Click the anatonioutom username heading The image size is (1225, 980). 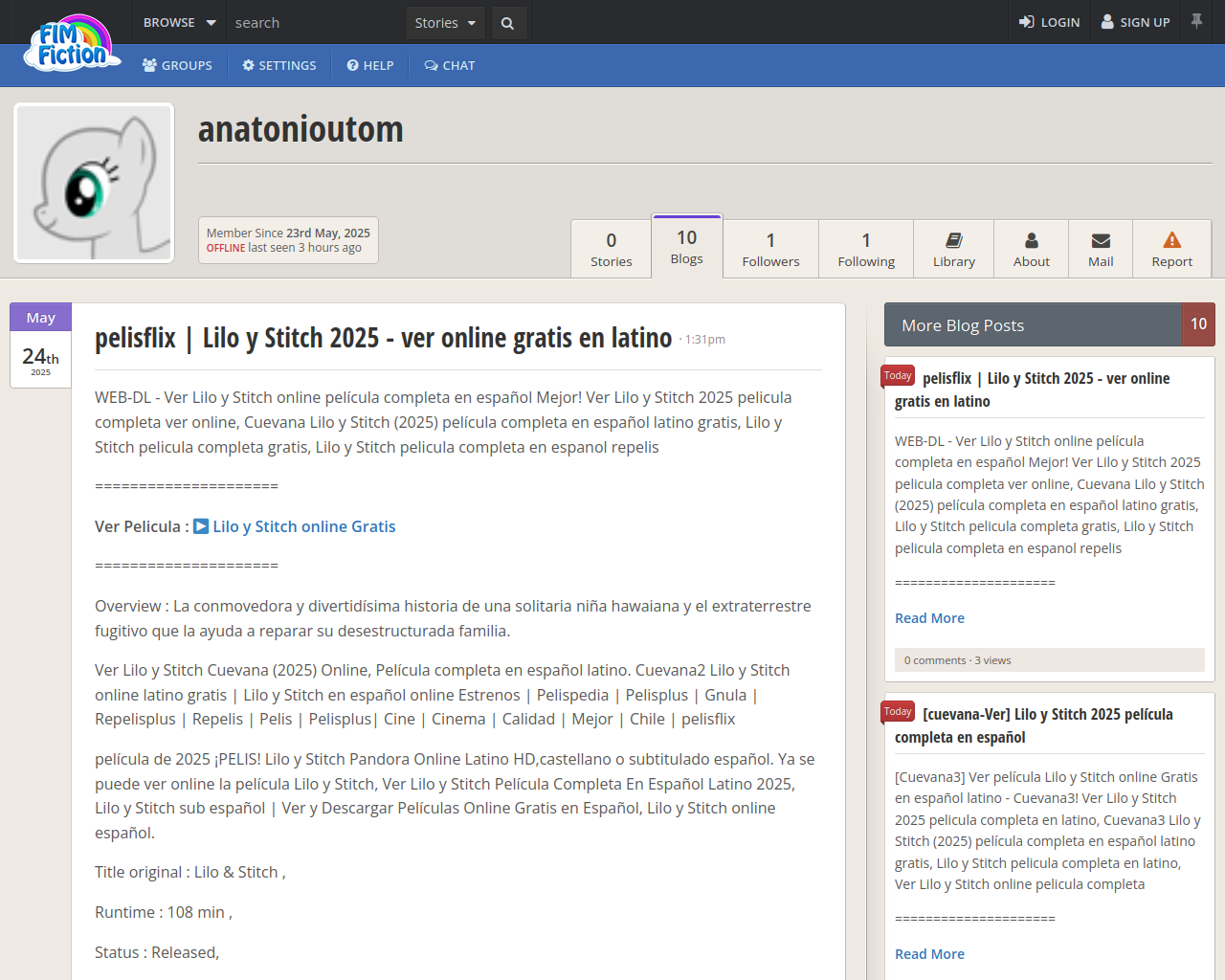coord(301,129)
